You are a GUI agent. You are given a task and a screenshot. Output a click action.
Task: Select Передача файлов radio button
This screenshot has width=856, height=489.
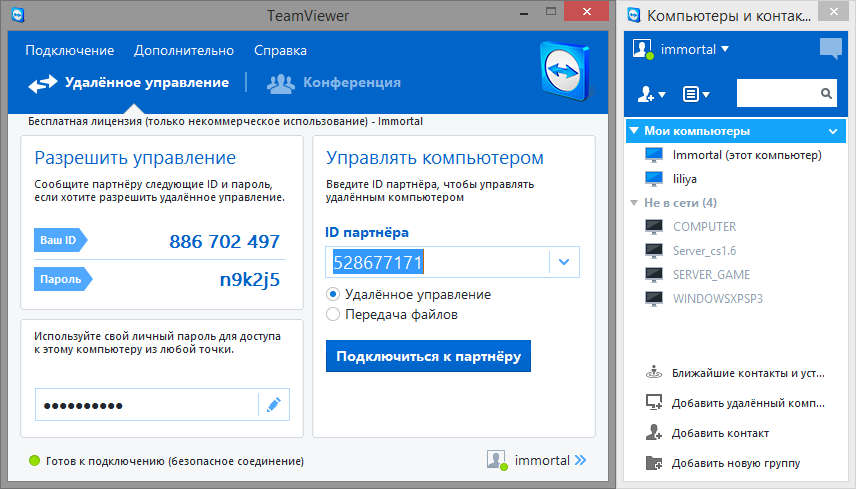[333, 314]
